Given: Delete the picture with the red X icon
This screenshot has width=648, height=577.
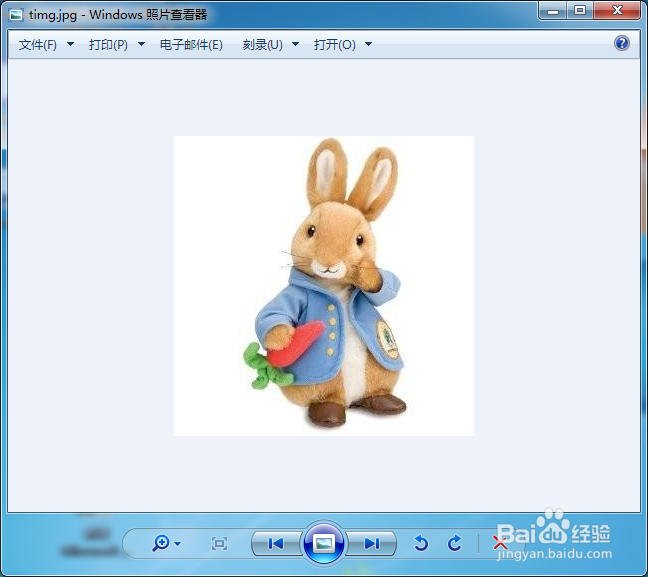Looking at the screenshot, I should tap(500, 543).
